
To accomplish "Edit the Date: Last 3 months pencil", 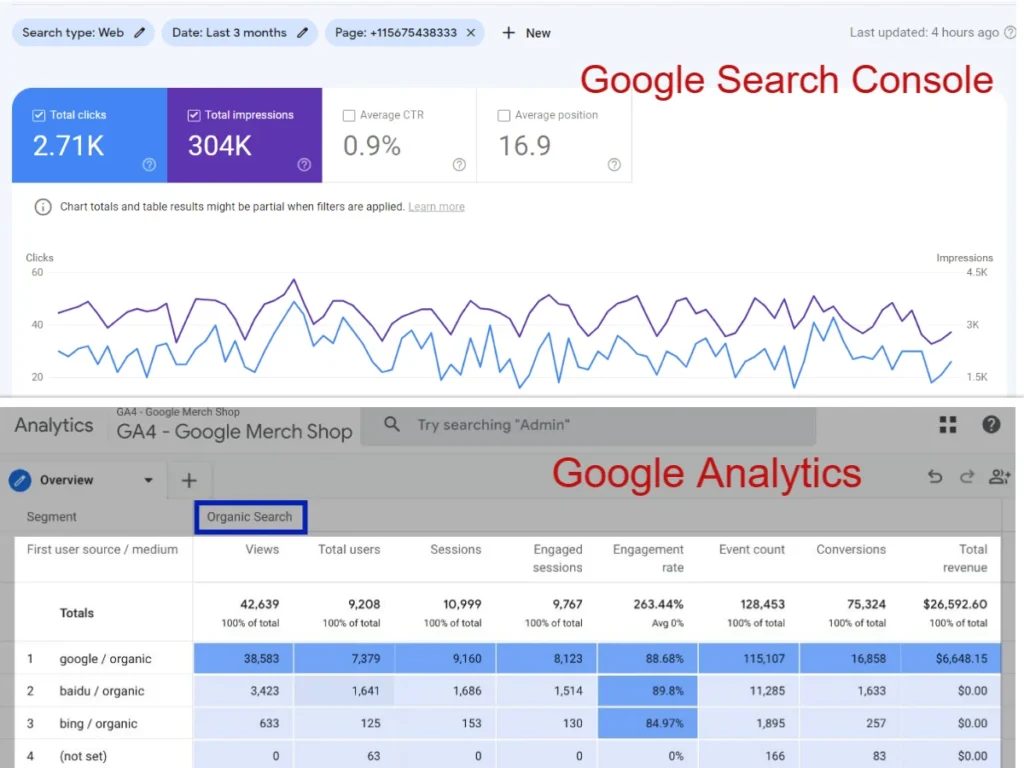I will click(x=302, y=33).
